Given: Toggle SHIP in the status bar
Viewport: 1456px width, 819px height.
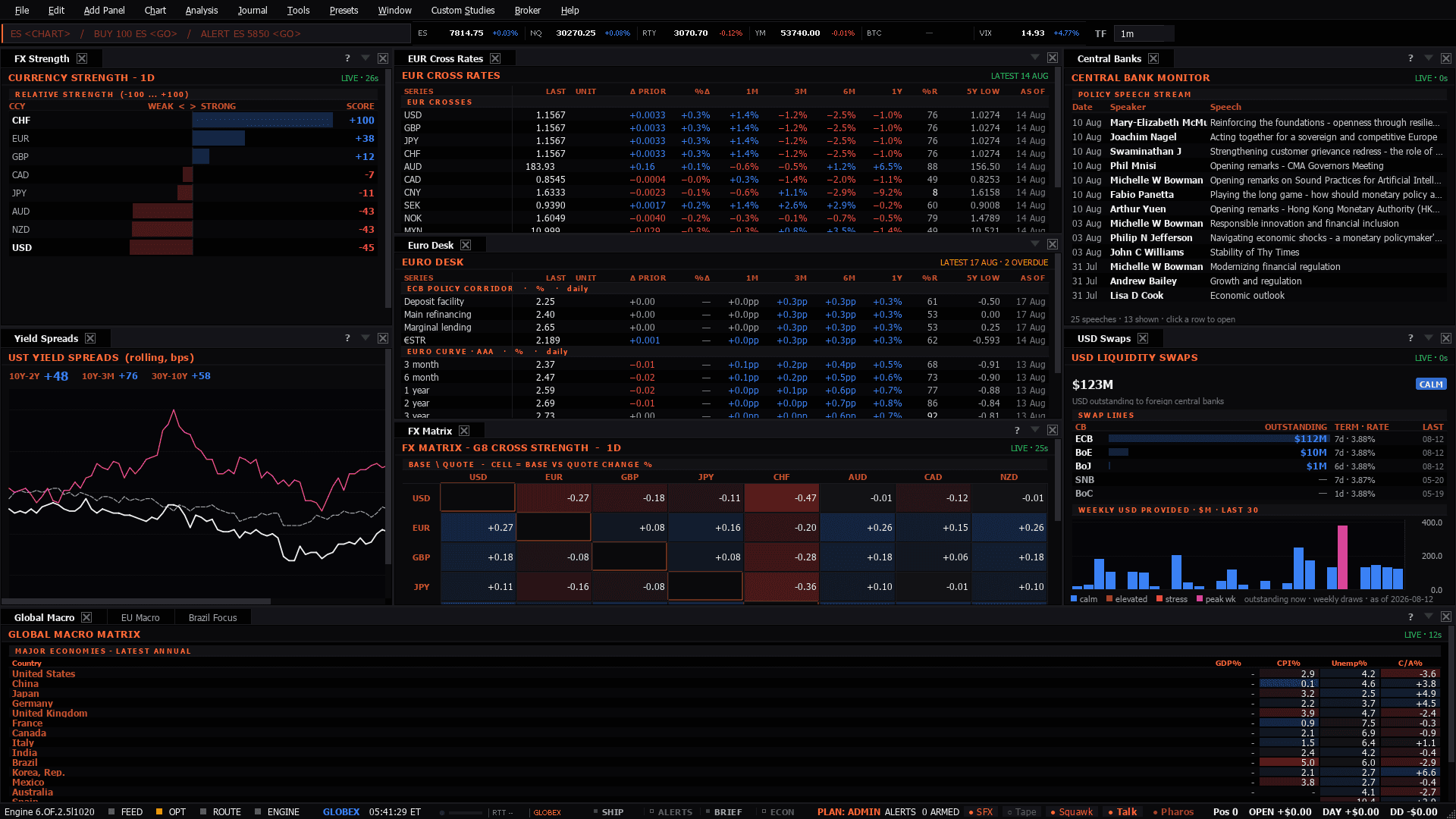Looking at the screenshot, I should [x=608, y=811].
